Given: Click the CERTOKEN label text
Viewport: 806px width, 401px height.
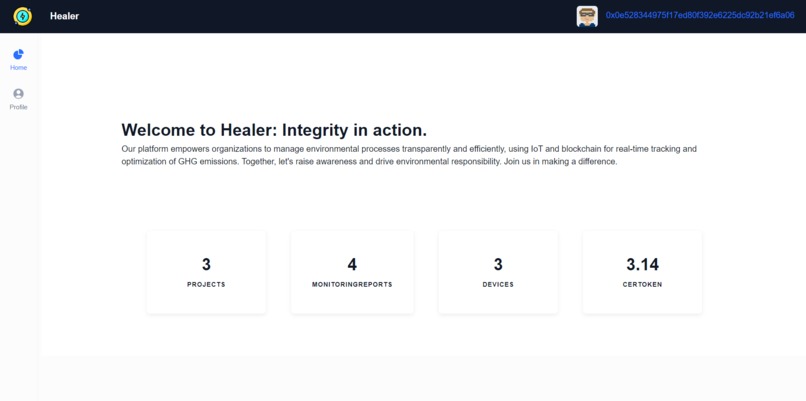Looking at the screenshot, I should tap(643, 284).
